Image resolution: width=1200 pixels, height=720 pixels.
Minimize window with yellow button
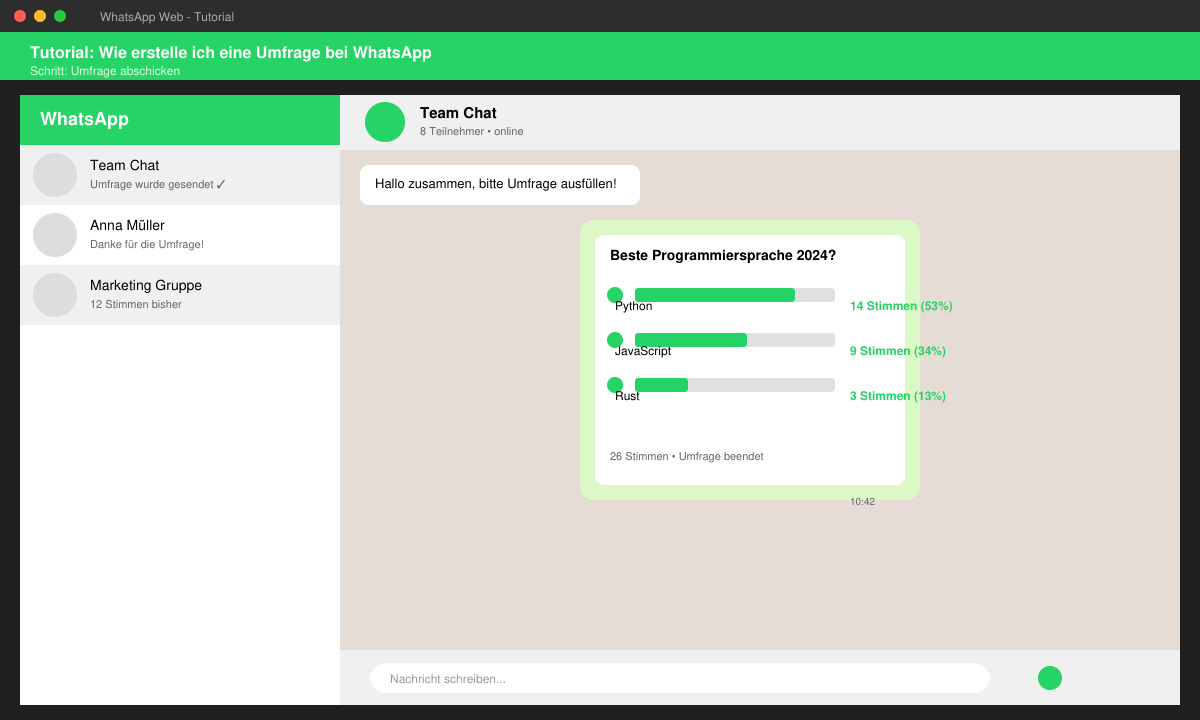(40, 16)
